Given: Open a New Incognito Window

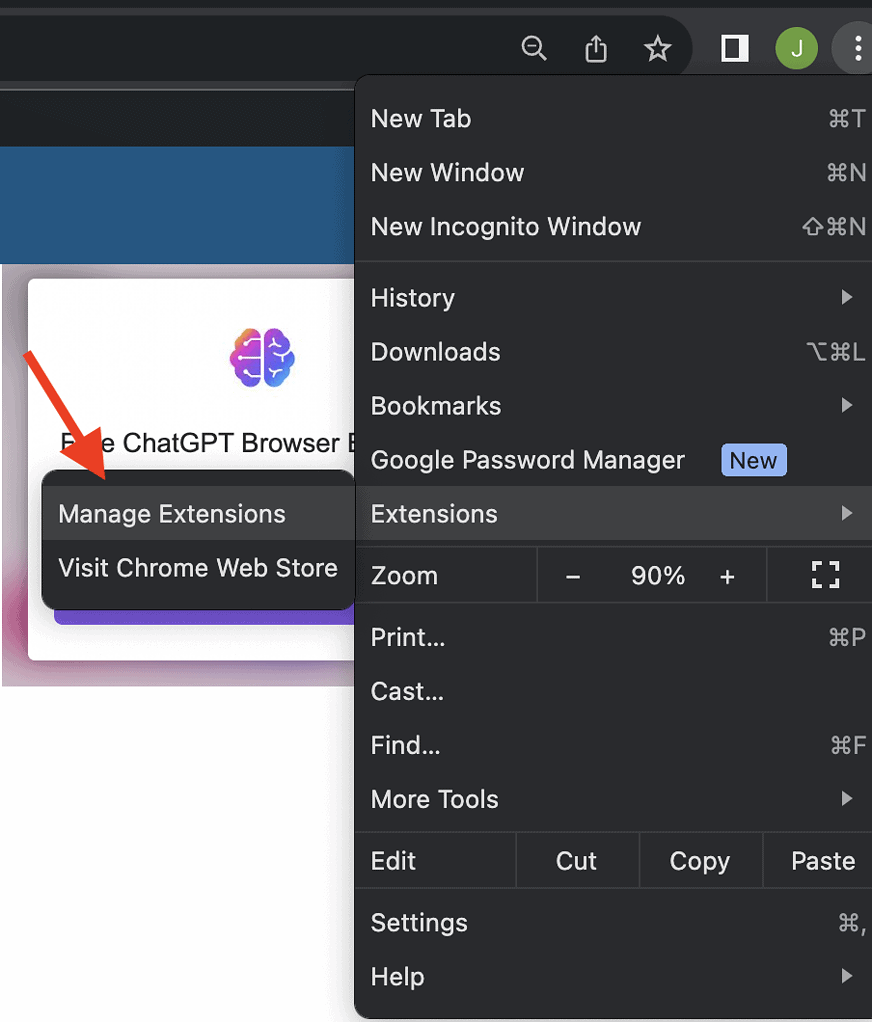Looking at the screenshot, I should pyautogui.click(x=506, y=227).
